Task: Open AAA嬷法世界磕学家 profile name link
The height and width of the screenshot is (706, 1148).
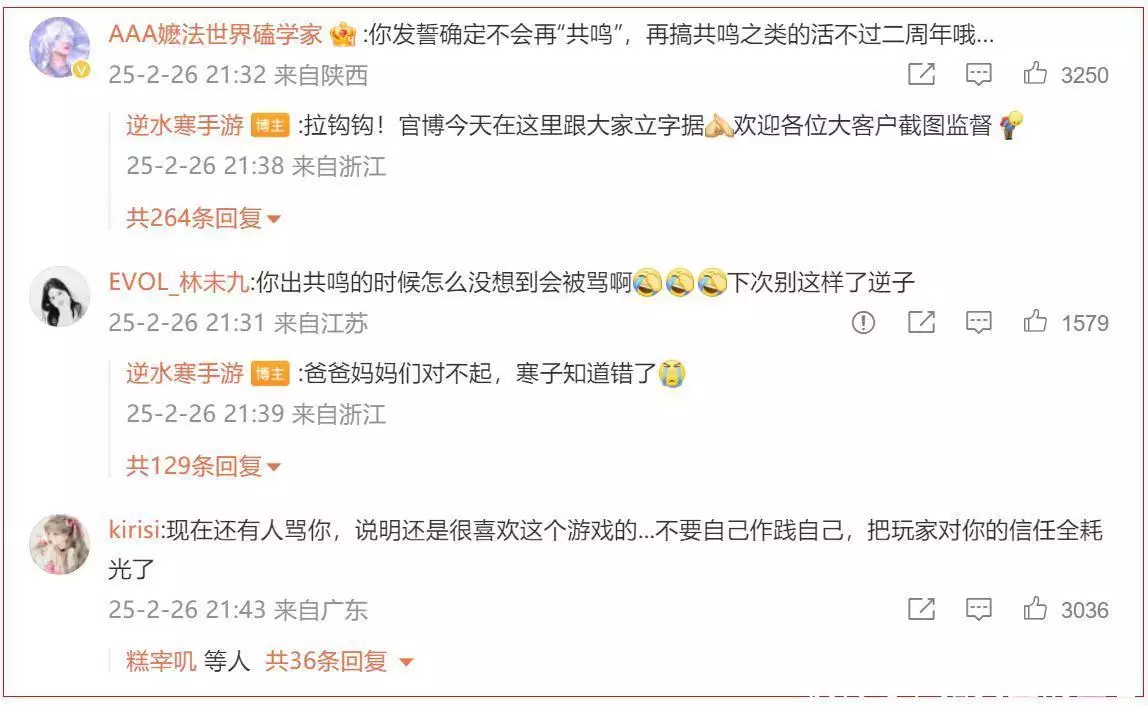Action: pyautogui.click(x=215, y=34)
